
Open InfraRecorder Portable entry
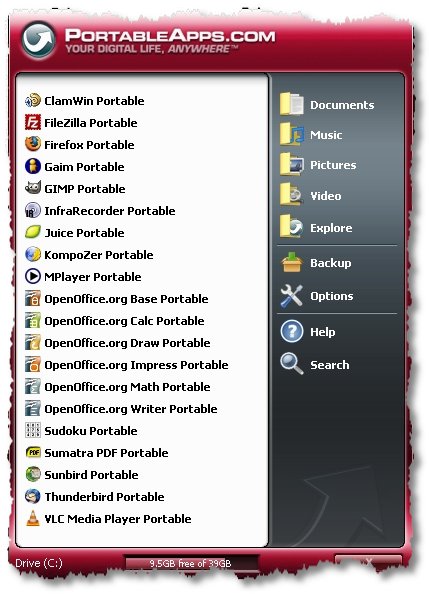110,211
